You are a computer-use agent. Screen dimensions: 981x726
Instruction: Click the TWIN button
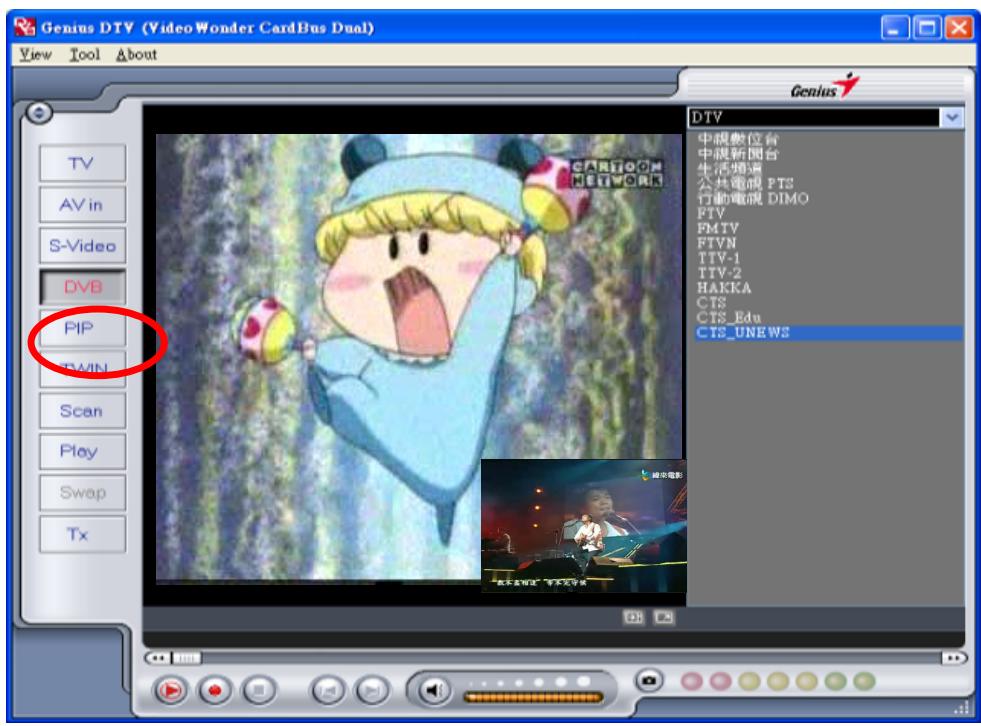[x=83, y=370]
